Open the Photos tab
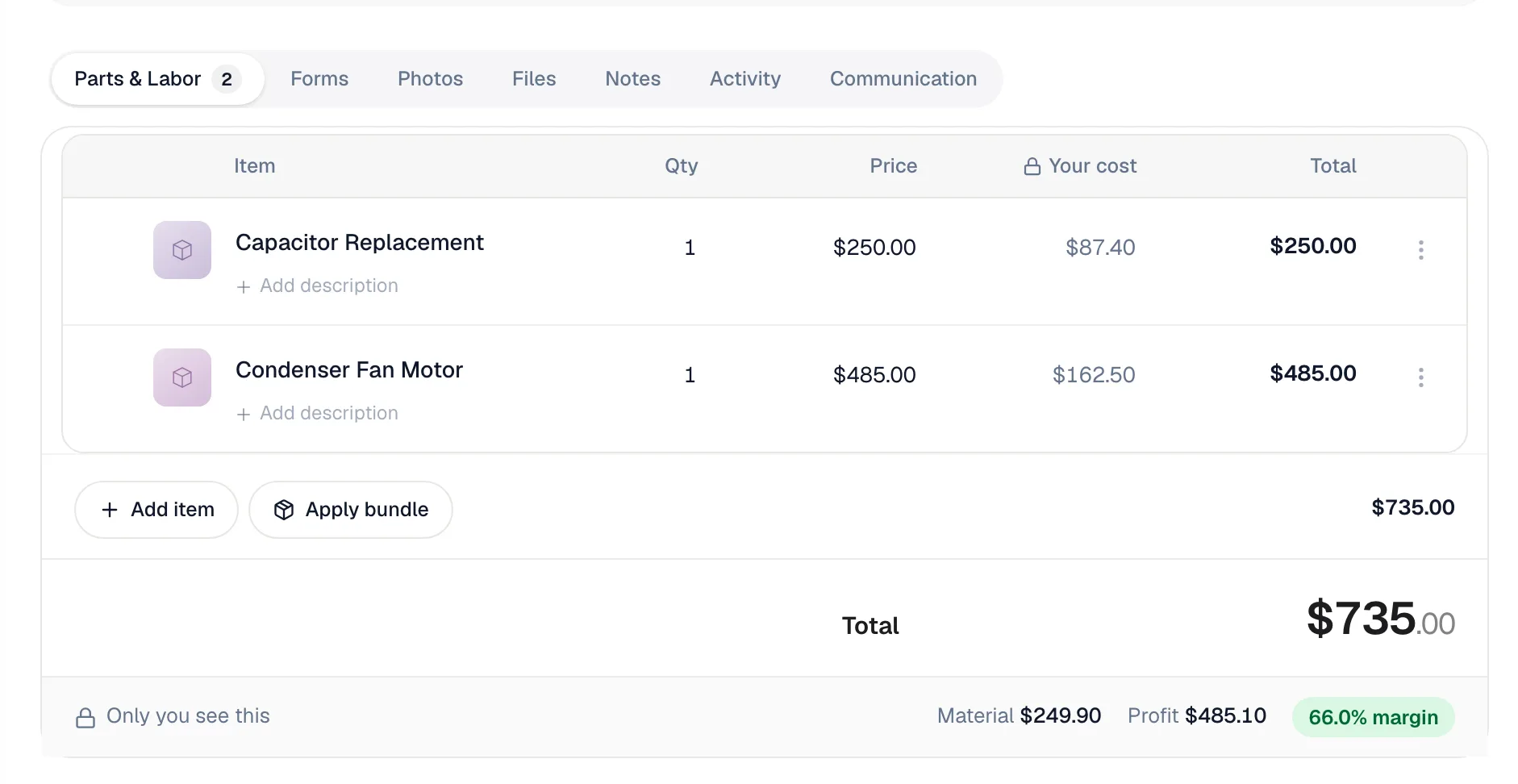 pos(430,79)
